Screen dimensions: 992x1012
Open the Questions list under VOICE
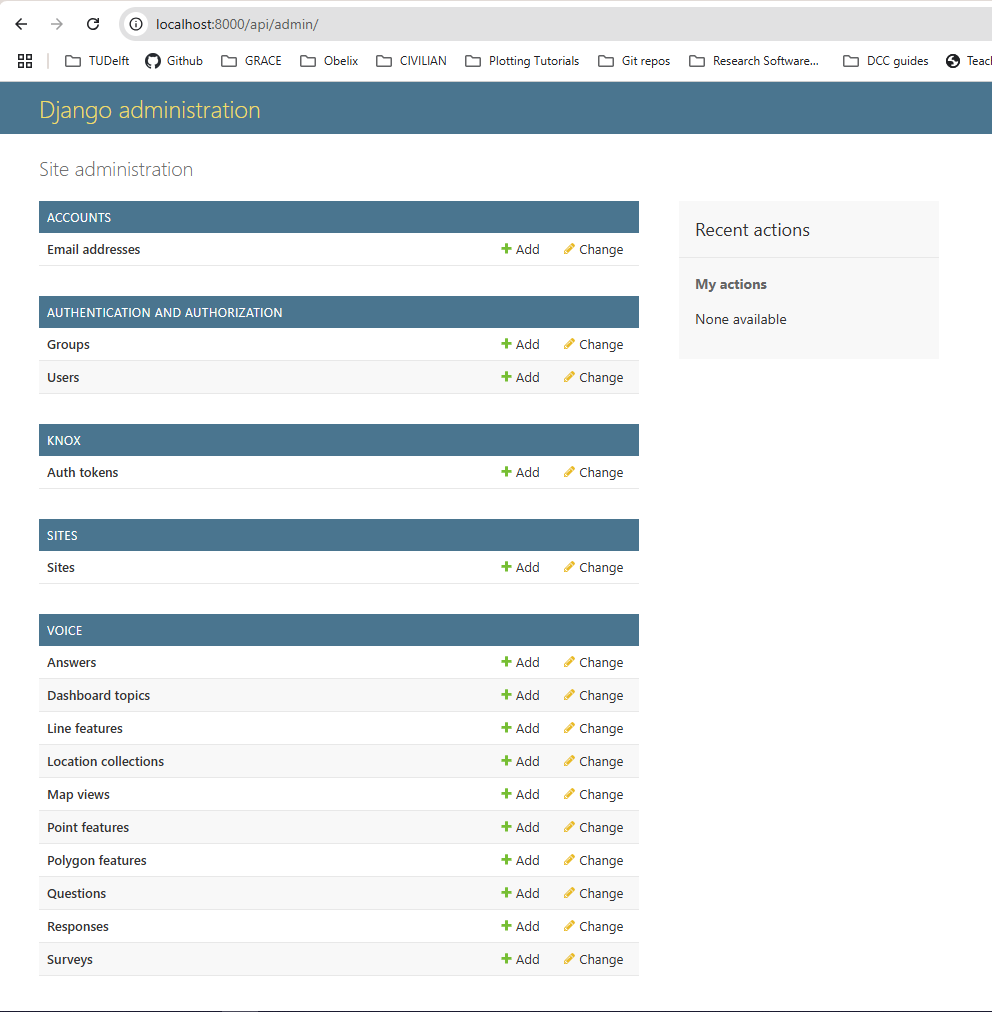pyautogui.click(x=76, y=893)
